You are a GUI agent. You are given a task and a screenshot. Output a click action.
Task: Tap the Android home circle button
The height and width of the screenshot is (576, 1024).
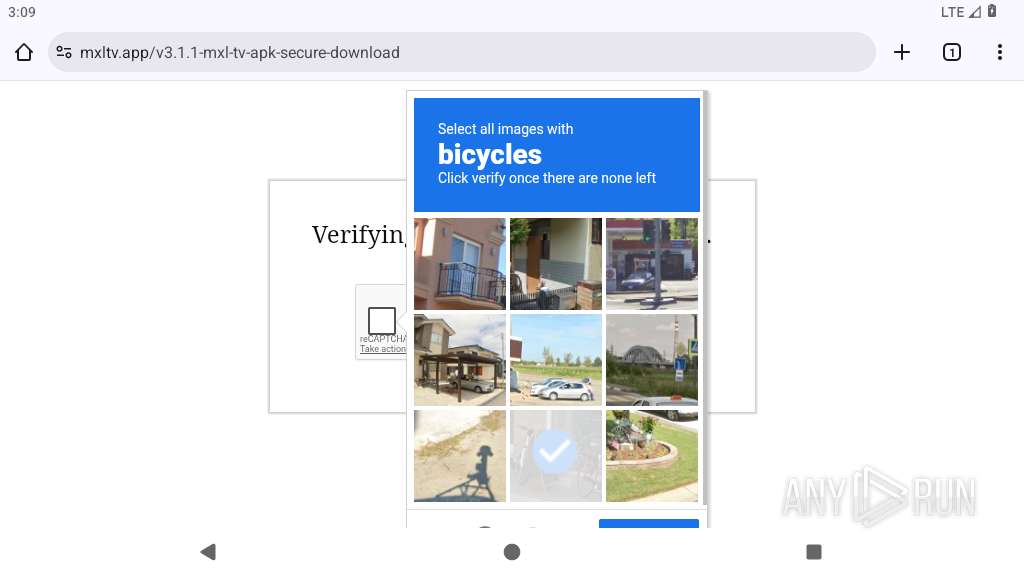point(512,552)
